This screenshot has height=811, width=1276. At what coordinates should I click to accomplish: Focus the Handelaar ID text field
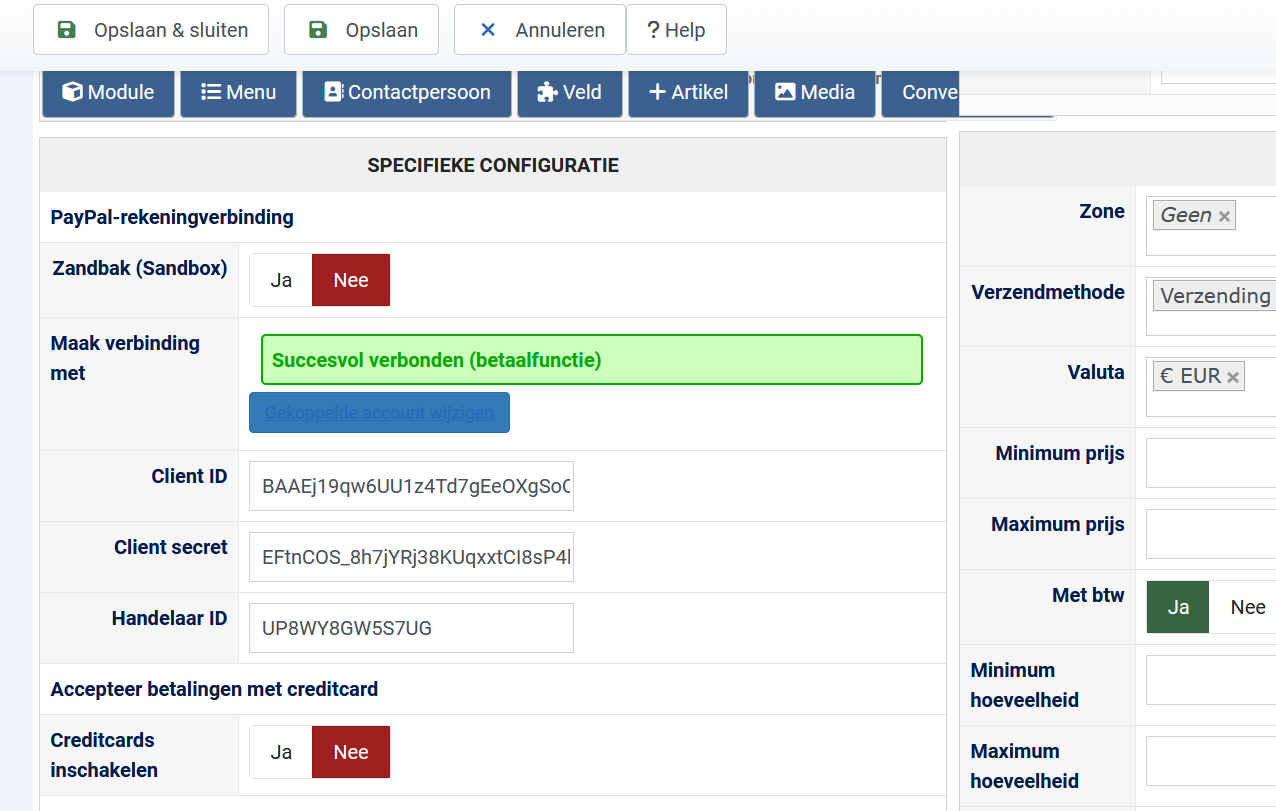click(x=411, y=628)
